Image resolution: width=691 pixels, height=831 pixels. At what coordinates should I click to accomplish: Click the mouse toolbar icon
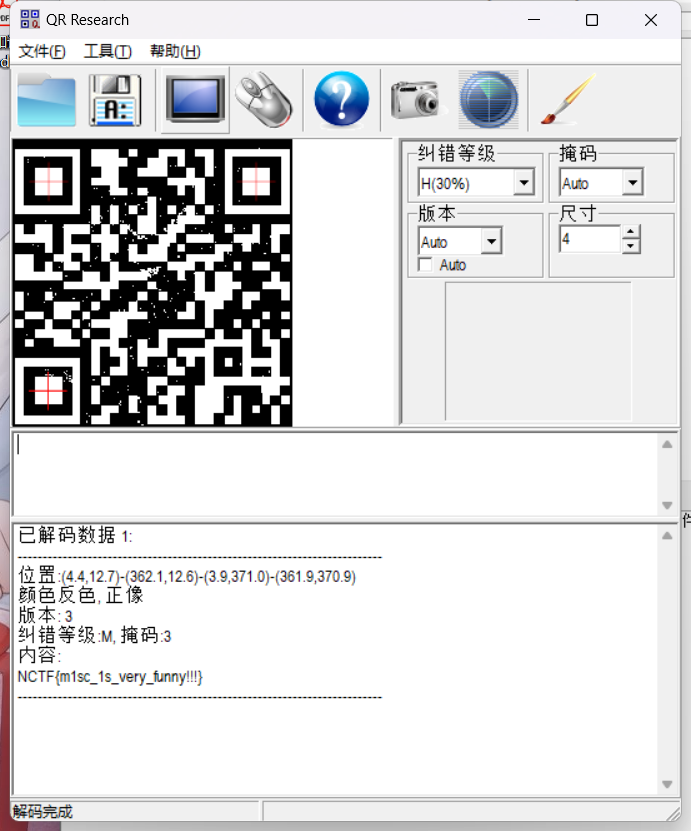coord(264,100)
